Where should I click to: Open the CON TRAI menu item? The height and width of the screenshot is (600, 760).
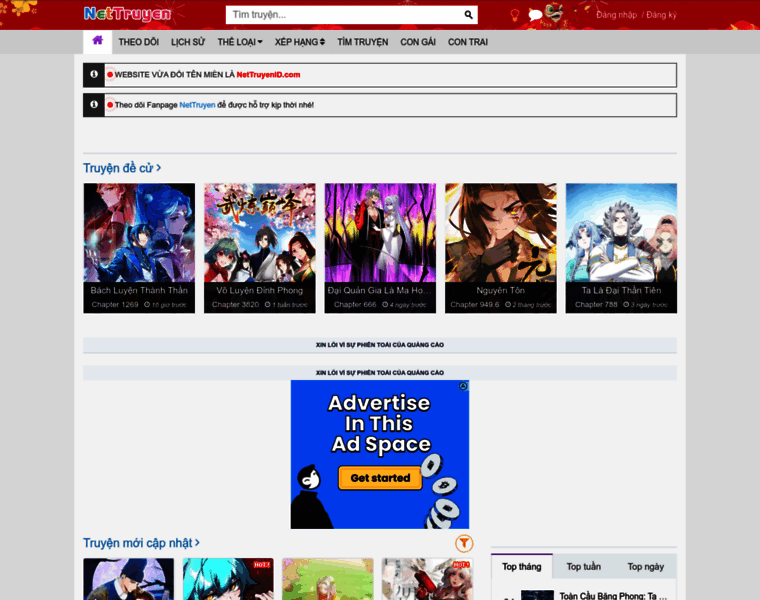click(468, 42)
